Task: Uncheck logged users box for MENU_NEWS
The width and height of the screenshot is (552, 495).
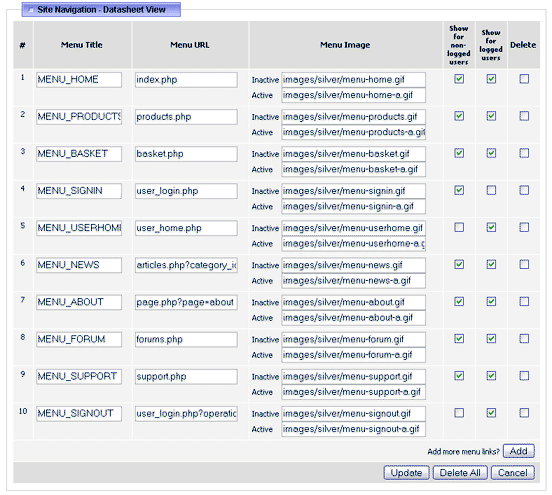Action: (x=491, y=264)
